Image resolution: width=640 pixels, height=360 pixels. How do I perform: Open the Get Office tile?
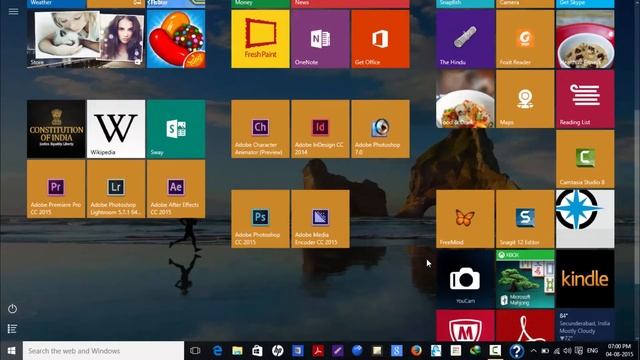pos(380,39)
